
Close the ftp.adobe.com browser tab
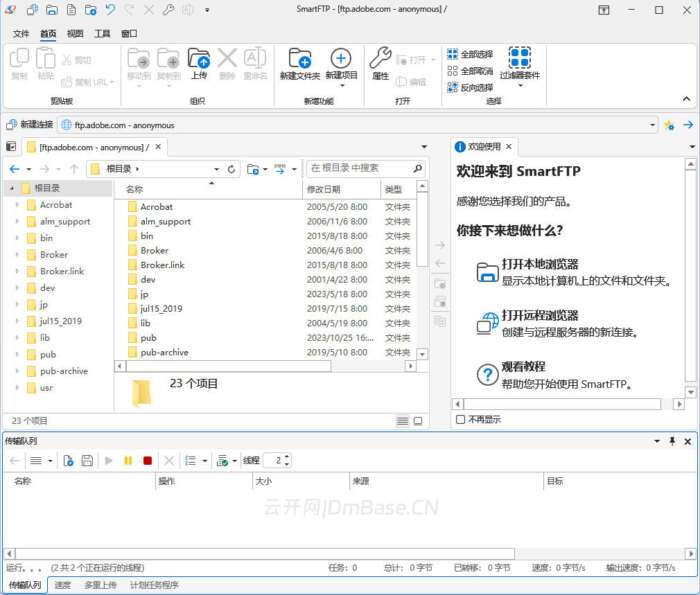158,146
